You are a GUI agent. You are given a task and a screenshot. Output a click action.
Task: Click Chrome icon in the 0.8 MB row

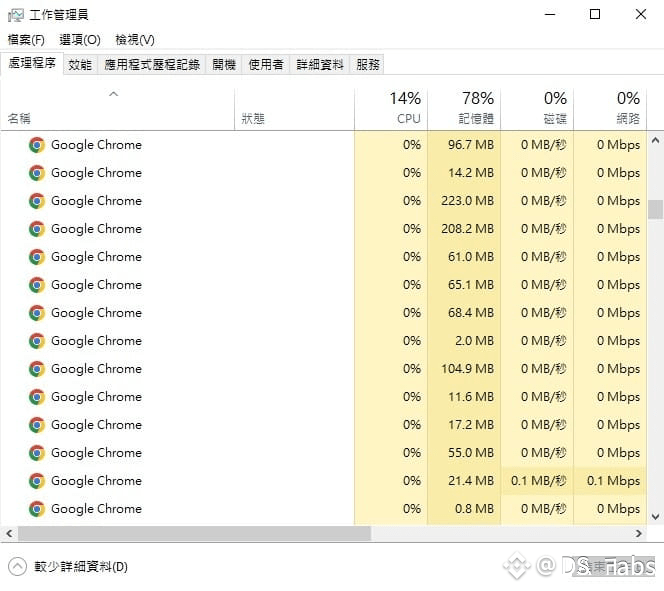click(37, 508)
